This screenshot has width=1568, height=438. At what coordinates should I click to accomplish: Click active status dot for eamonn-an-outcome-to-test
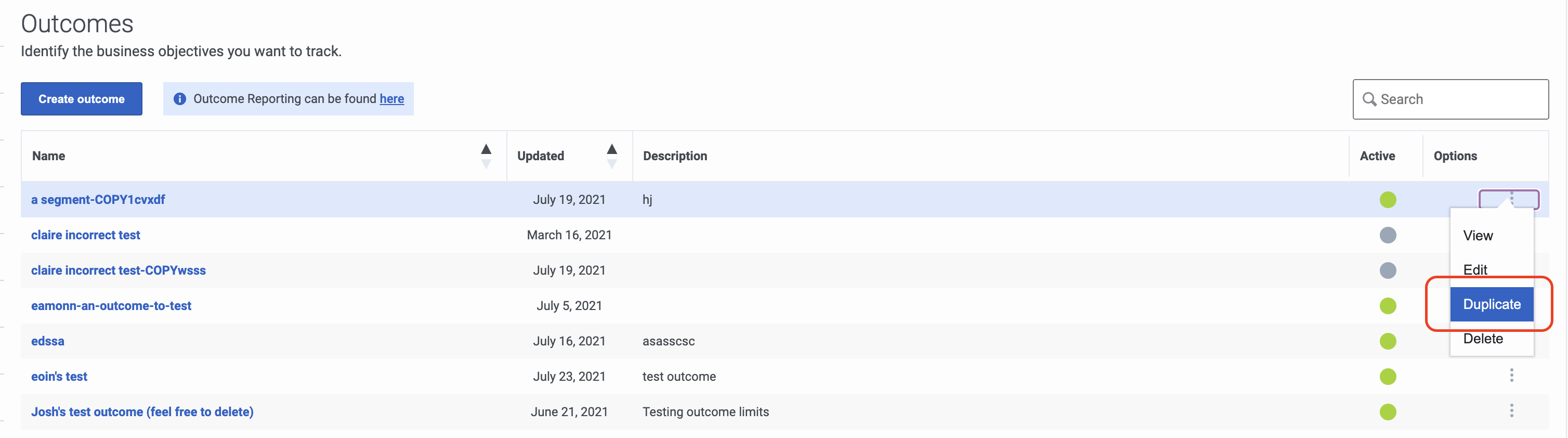1387,306
